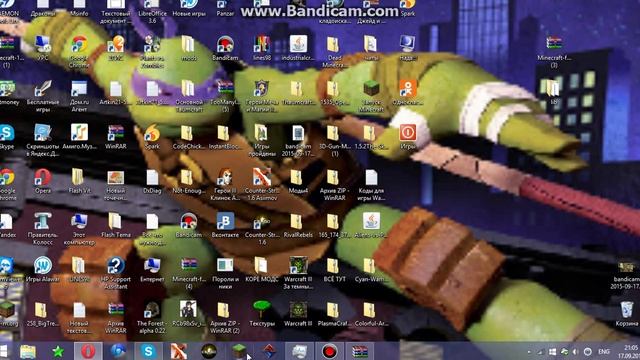Image resolution: width=640 pixels, height=360 pixels.
Task: Switch the ENG input language indicator
Action: [604, 351]
